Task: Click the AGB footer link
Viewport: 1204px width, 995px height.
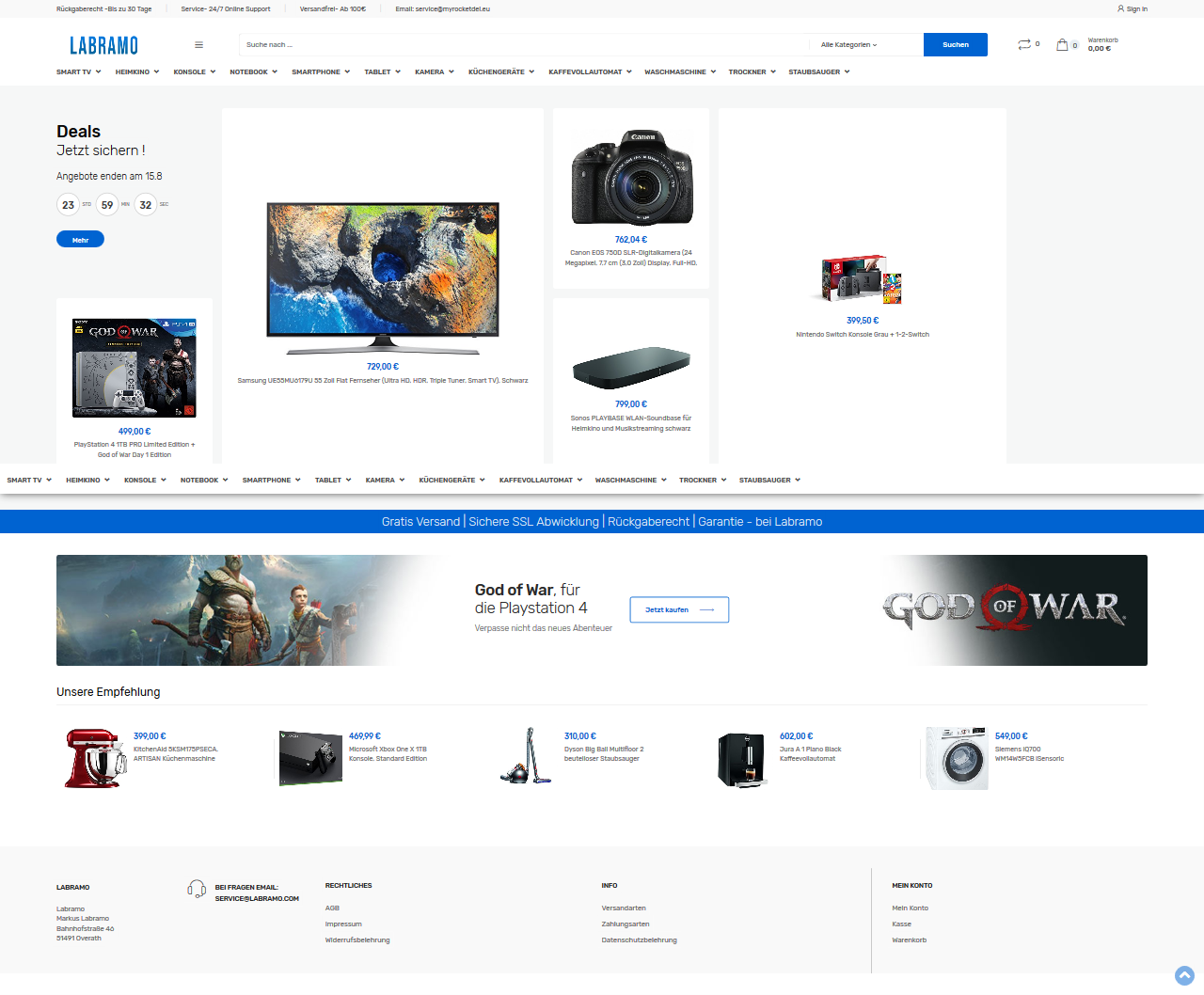Action: tap(332, 908)
